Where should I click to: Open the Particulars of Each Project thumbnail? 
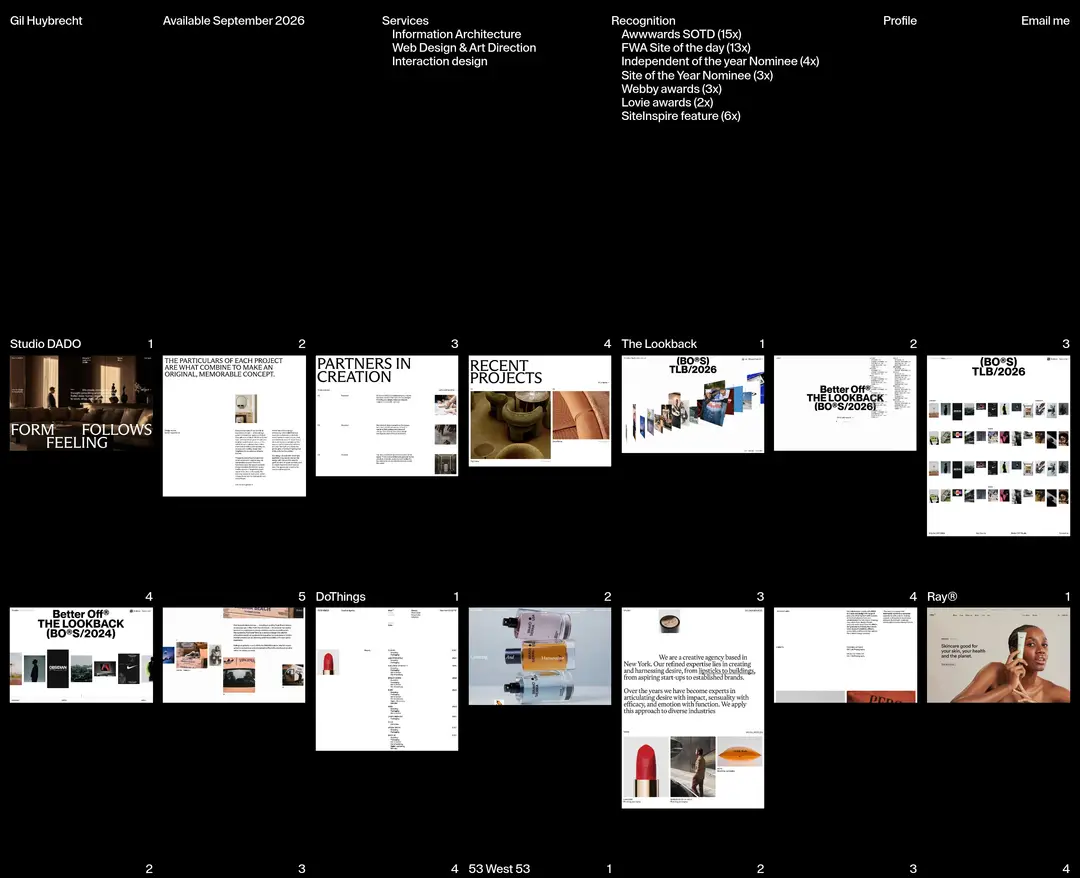pos(234,426)
